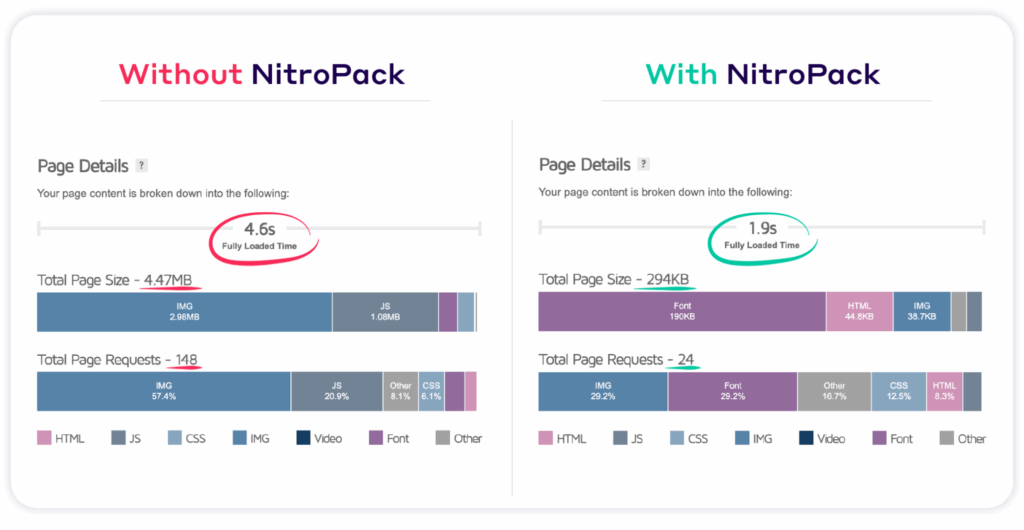1024x530 pixels.
Task: Click the Video legend swatch in left panel
Action: [x=302, y=438]
